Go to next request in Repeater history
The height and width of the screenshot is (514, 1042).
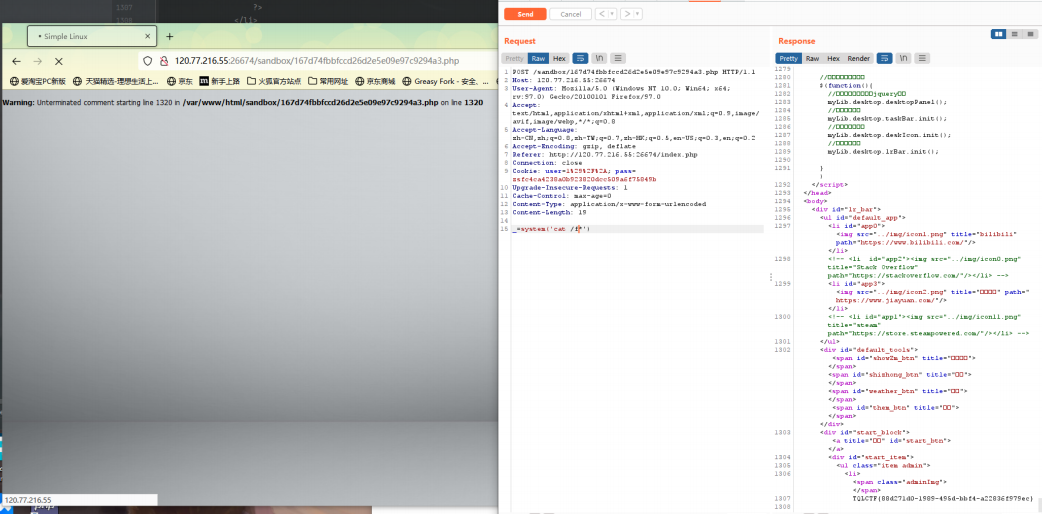tap(626, 14)
